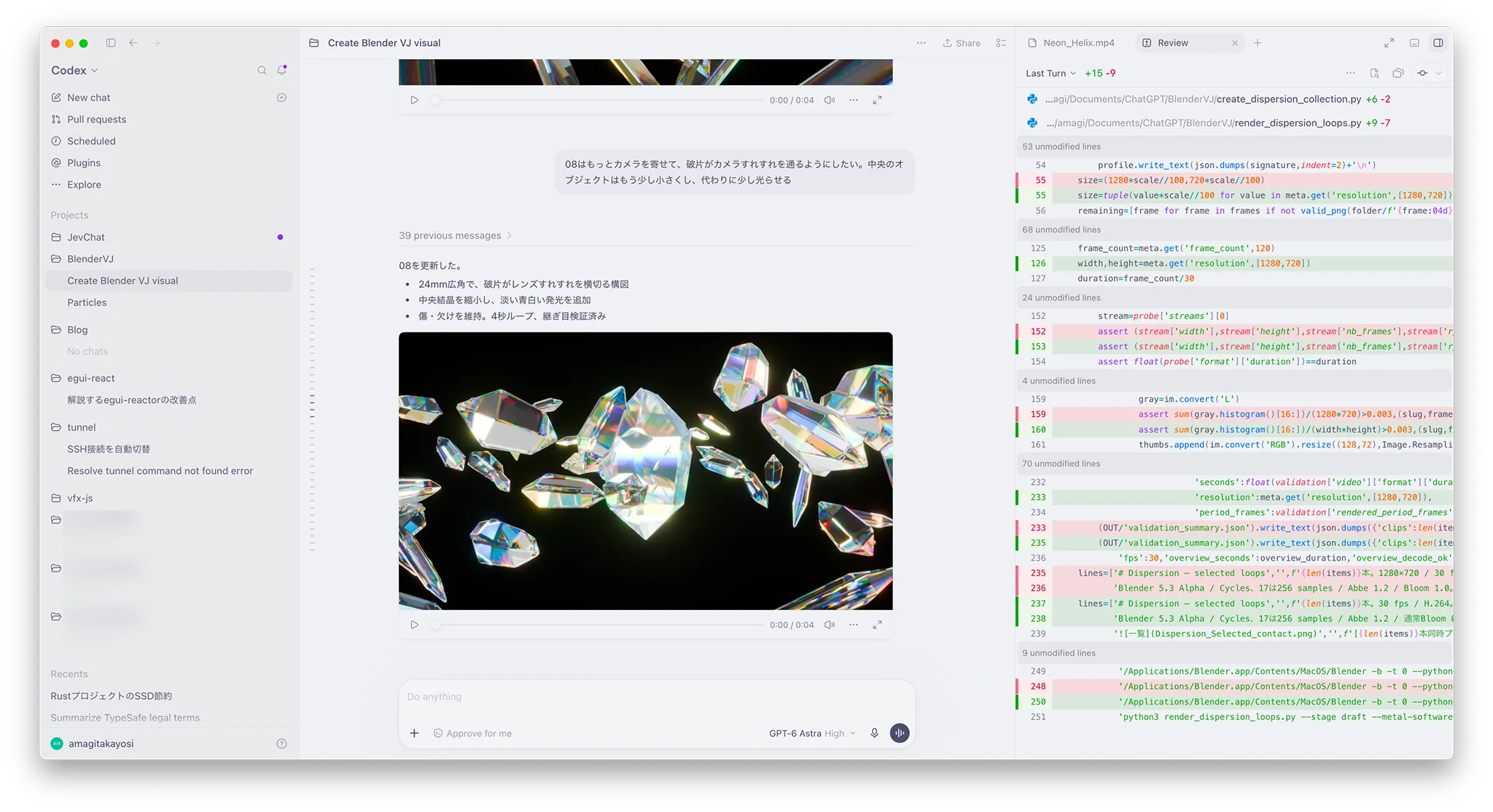This screenshot has height=812, width=1493.
Task: Play the upper video clip
Action: [414, 100]
